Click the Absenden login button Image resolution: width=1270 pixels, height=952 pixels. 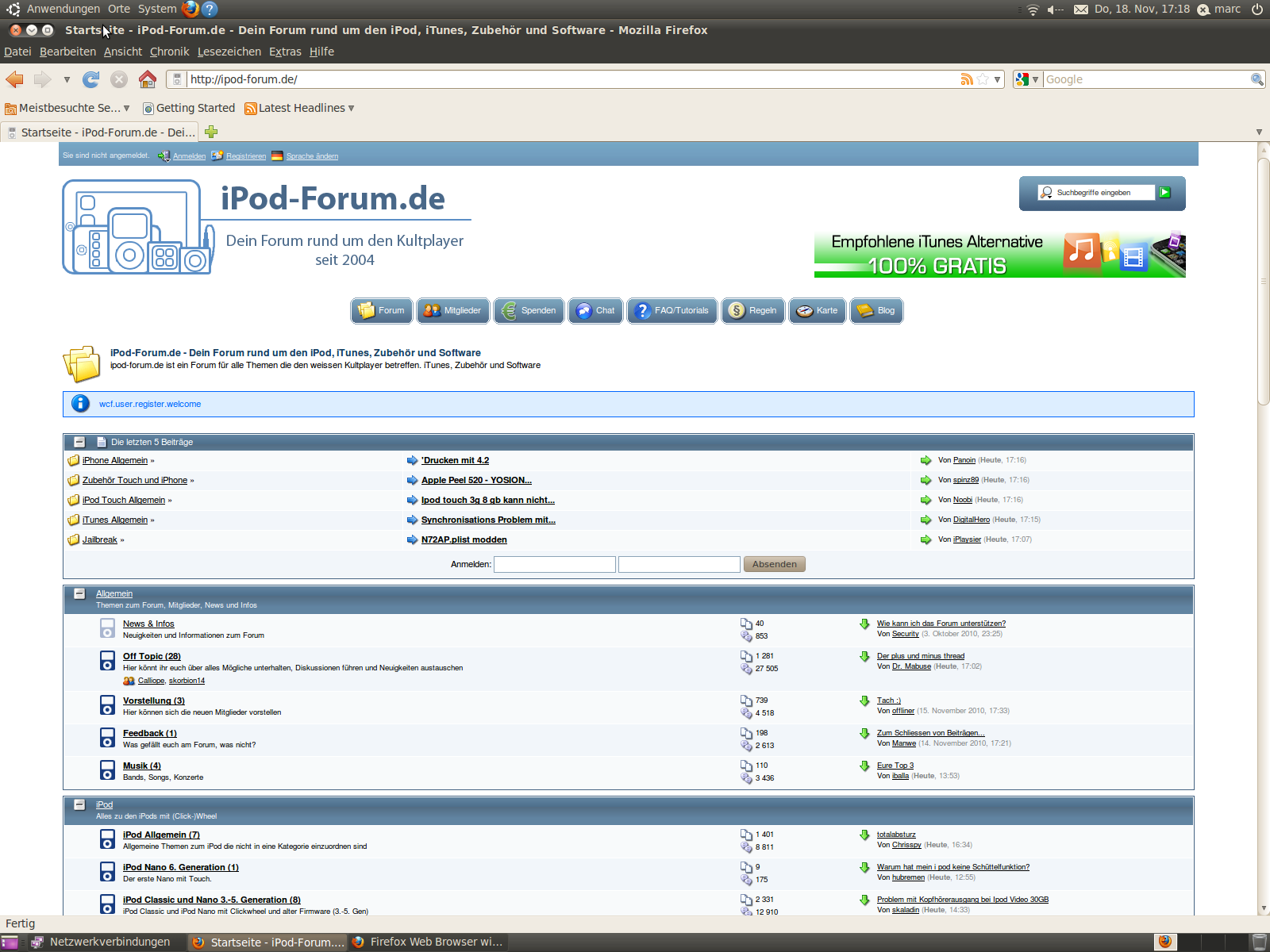click(775, 564)
